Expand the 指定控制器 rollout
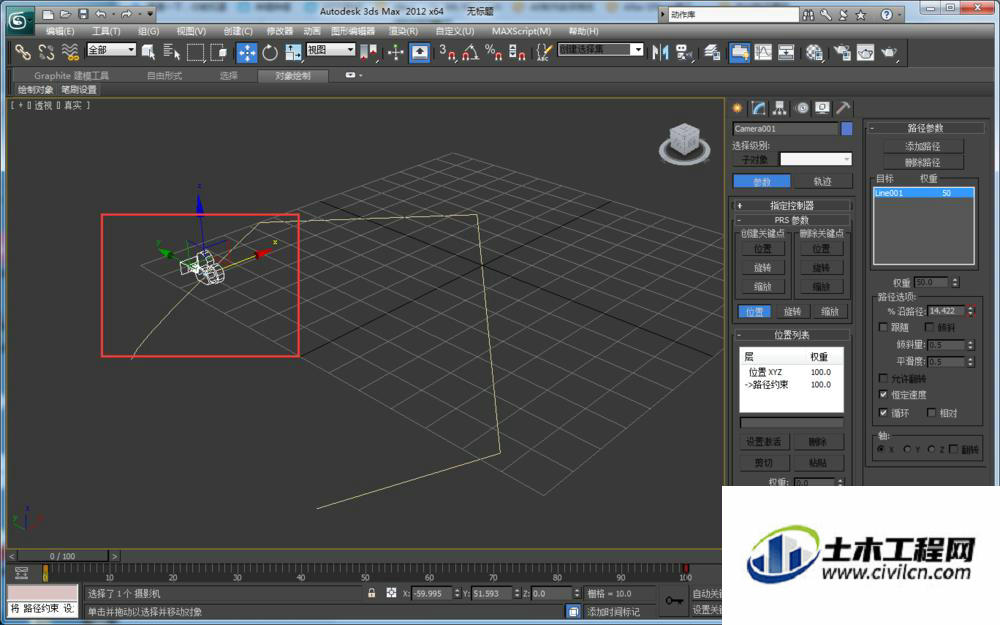 pos(791,205)
